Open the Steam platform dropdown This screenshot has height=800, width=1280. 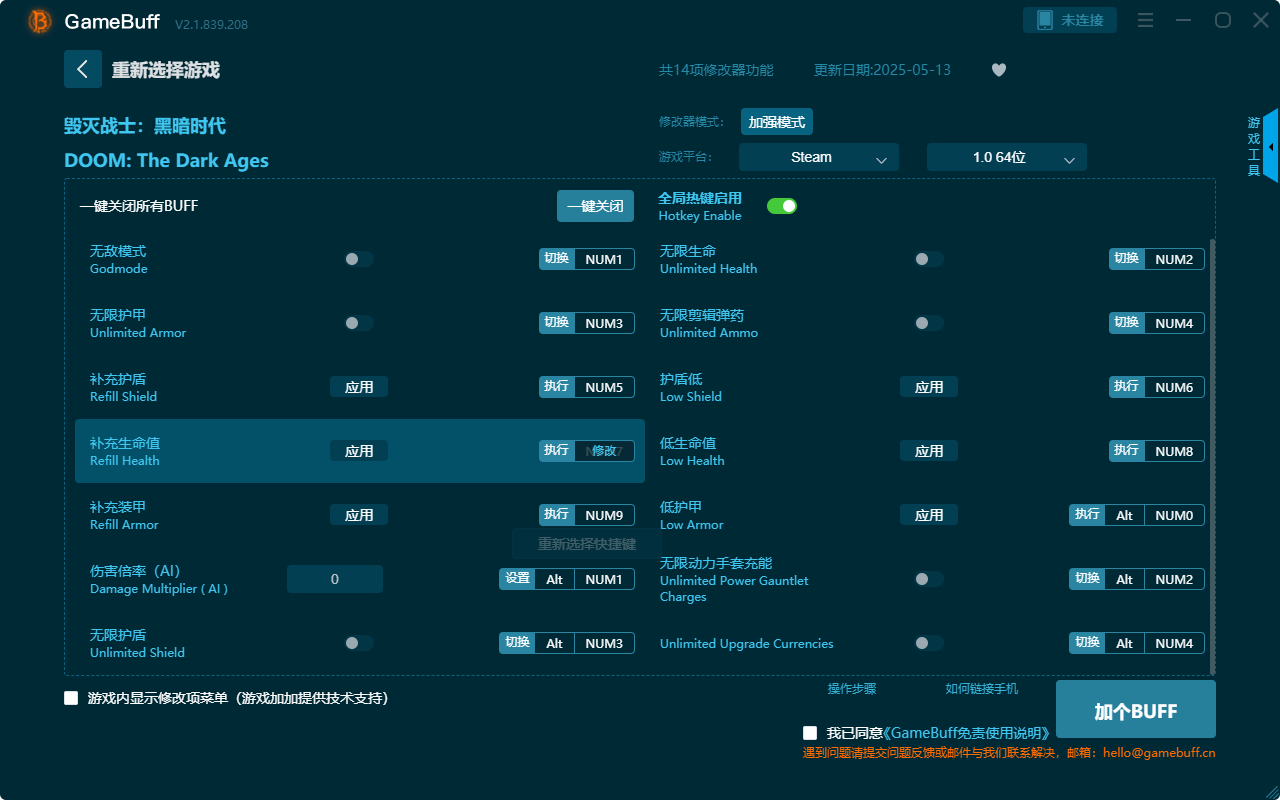pyautogui.click(x=818, y=157)
